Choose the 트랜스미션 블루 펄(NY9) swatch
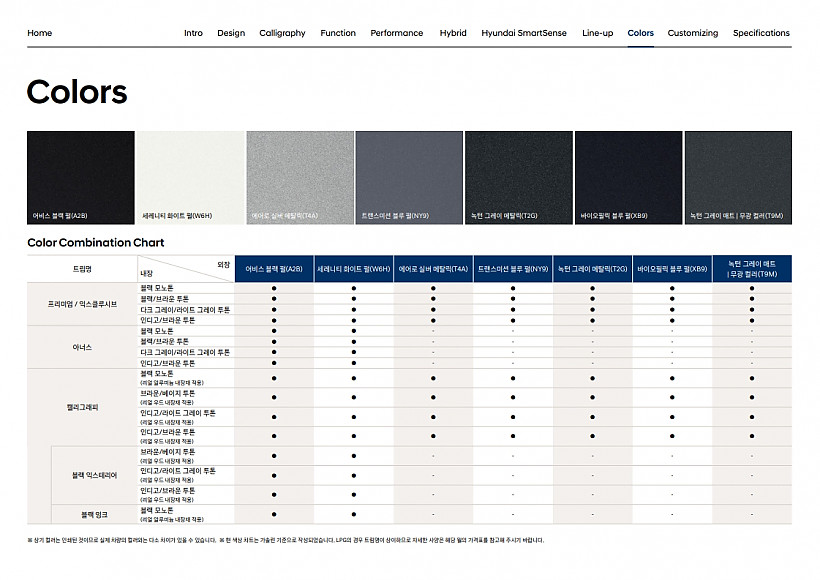820x580 pixels. click(409, 178)
